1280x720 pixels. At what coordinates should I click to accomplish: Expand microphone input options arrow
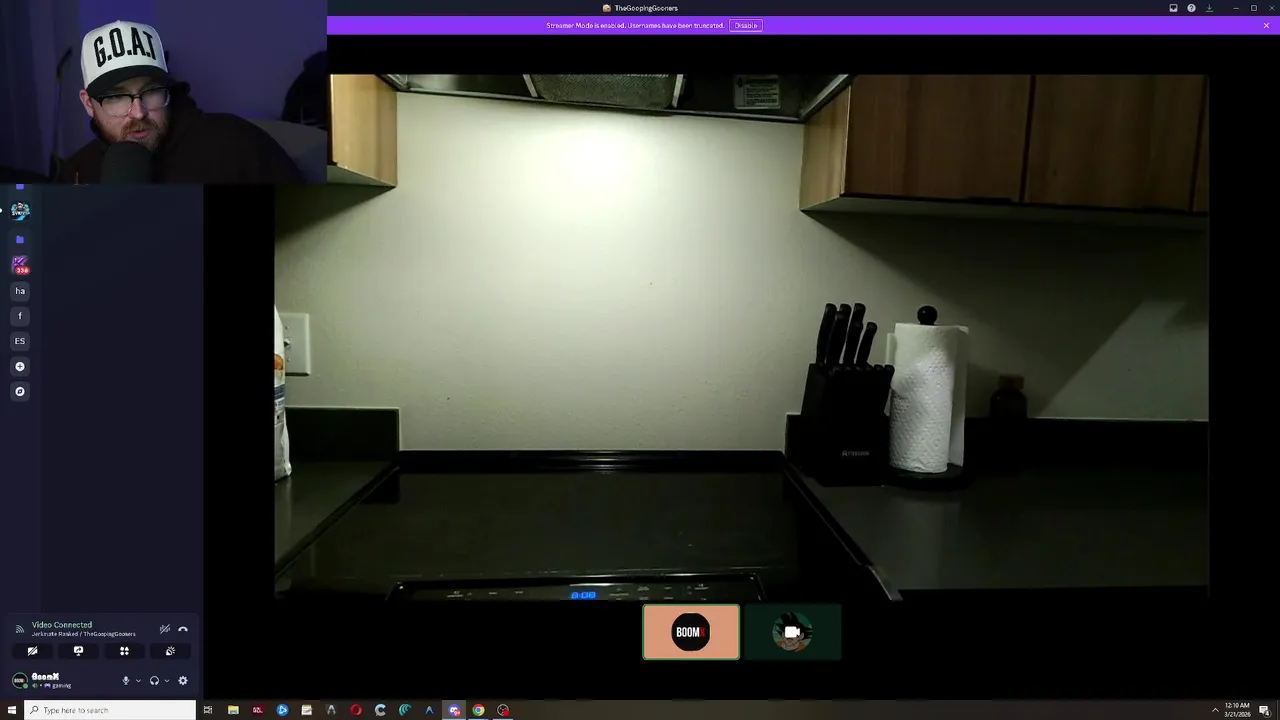[138, 681]
